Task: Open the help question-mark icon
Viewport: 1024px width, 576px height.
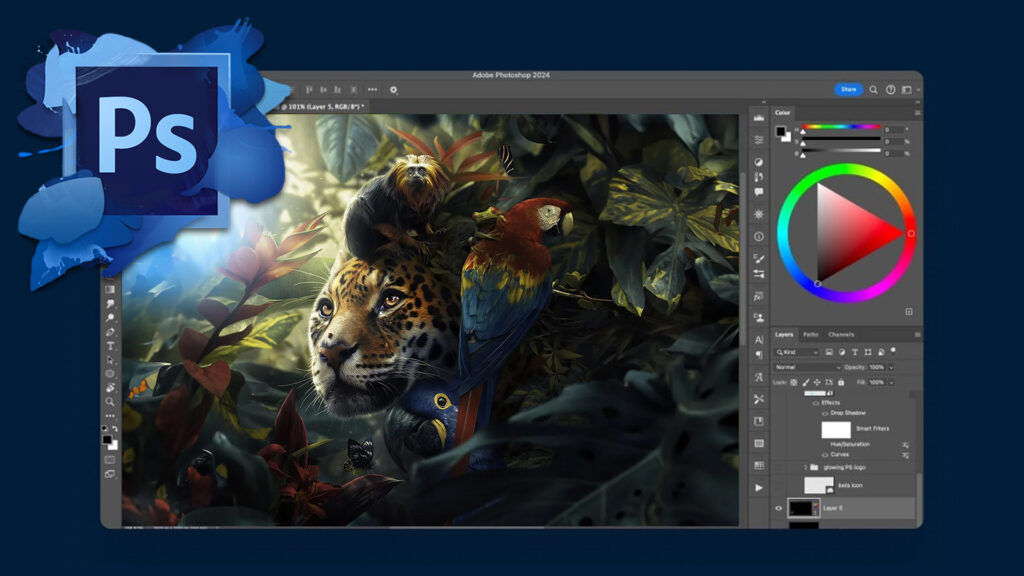Action: (890, 89)
